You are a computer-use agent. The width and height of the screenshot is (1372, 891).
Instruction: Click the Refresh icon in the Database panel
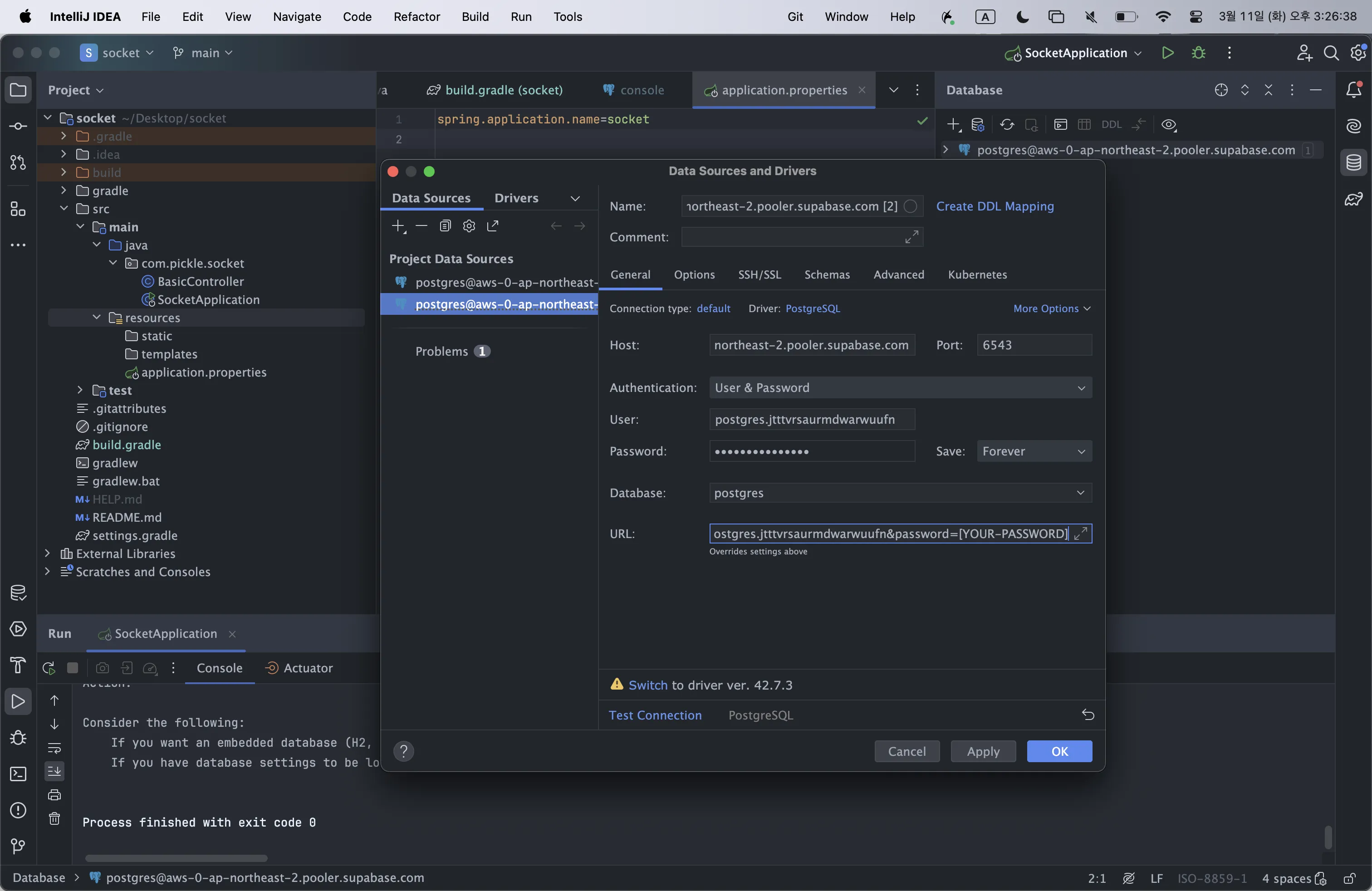tap(1006, 124)
